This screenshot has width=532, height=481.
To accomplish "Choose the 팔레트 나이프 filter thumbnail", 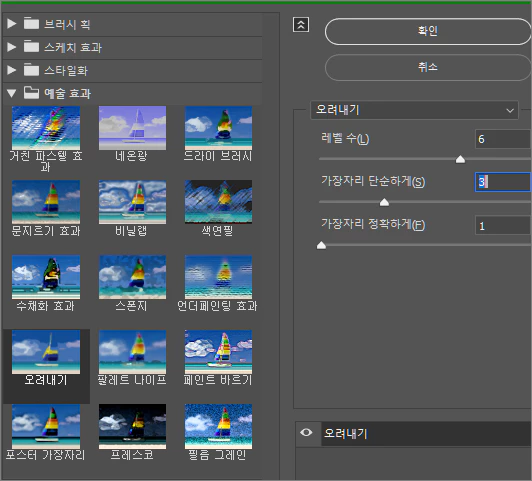I will tap(132, 352).
